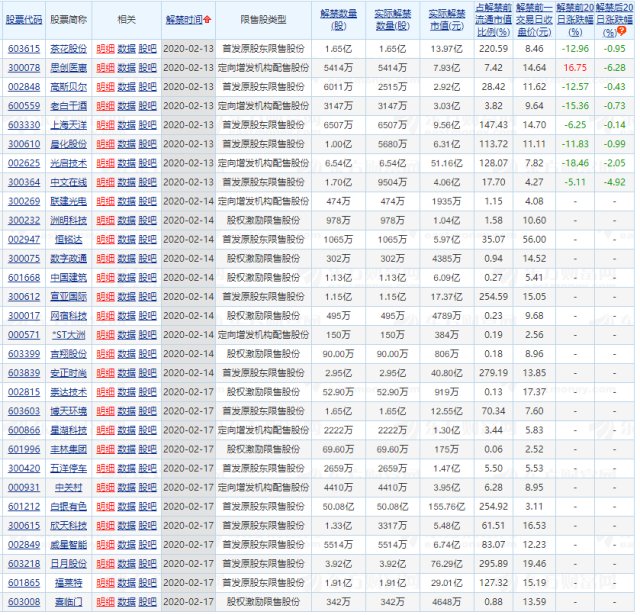Open 明细 for row 601212
Screen dimensions: 640x615
105,506
